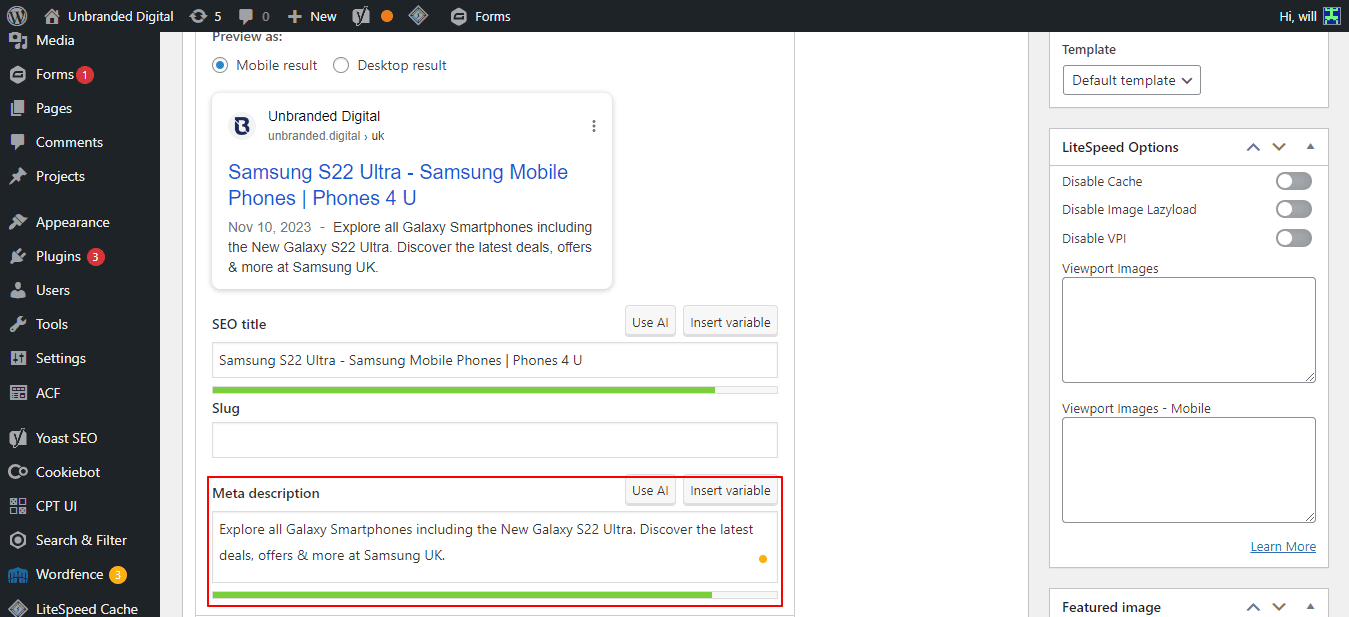Screen dimensions: 1349x617
Task: Click the Hi, will account greeting
Action: (1300, 16)
